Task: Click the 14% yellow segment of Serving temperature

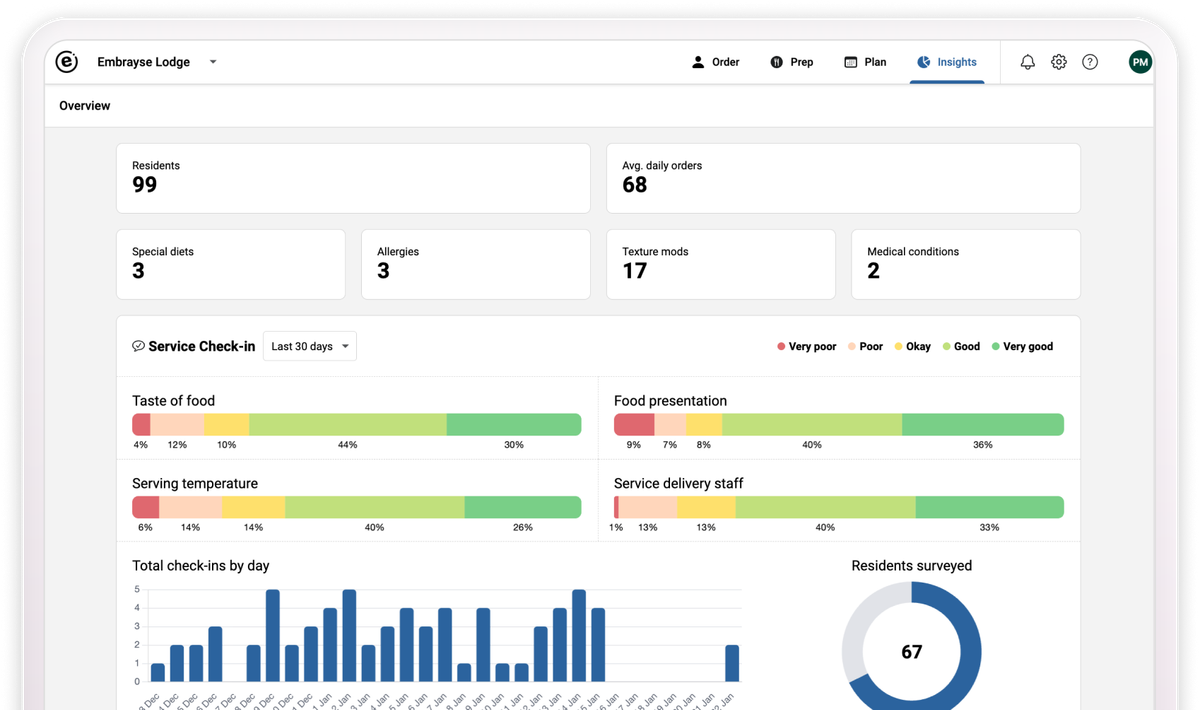Action: click(x=254, y=507)
